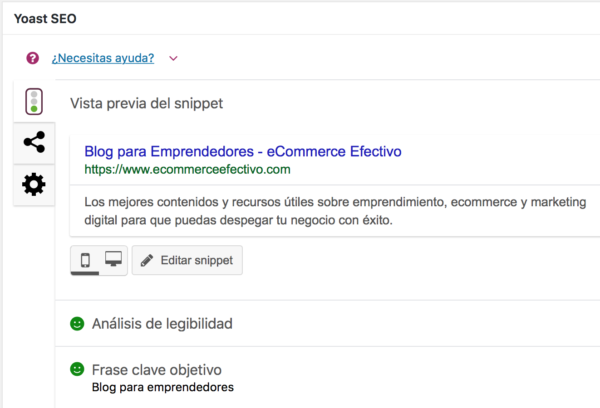
Task: Click the purple help question mark icon
Action: pyautogui.click(x=33, y=58)
